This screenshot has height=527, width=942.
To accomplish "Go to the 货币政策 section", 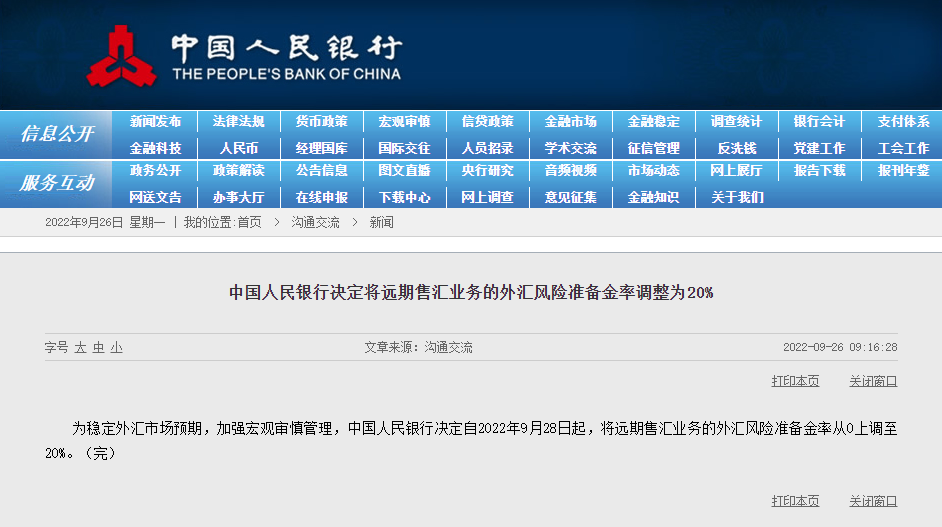I will [x=321, y=122].
